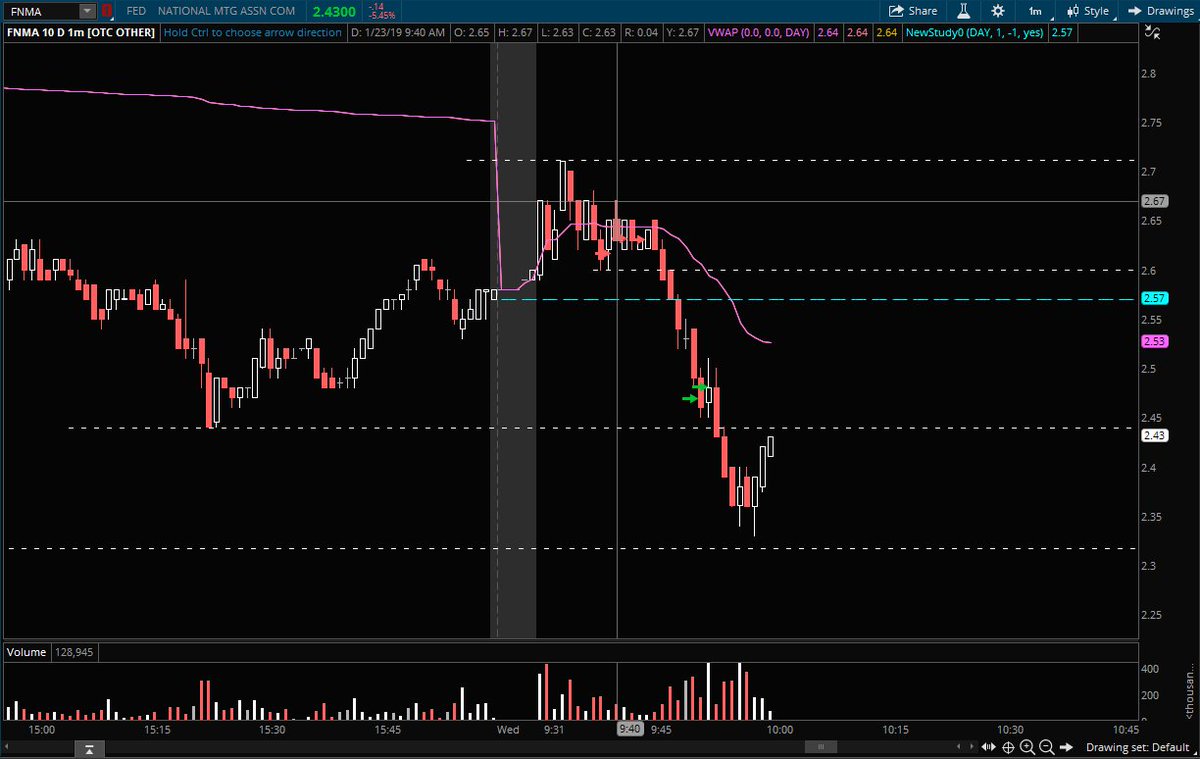Click the Share button
1200x759 pixels.
pyautogui.click(x=913, y=11)
